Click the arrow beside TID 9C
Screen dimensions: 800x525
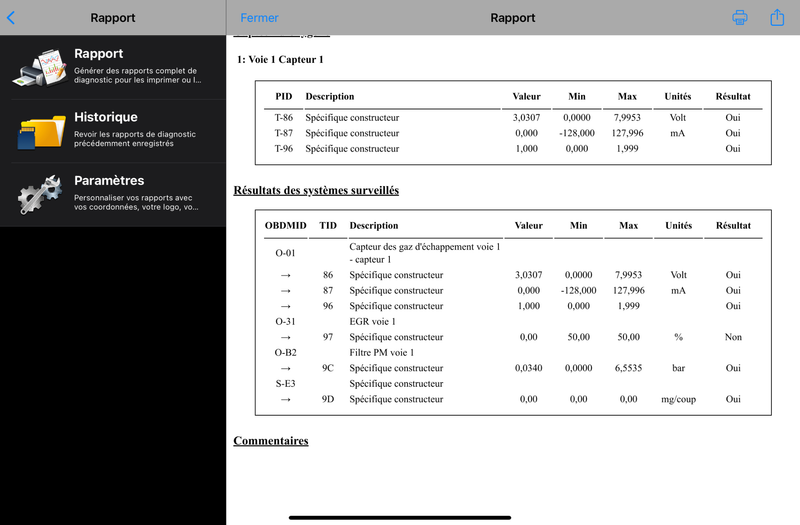(x=286, y=368)
